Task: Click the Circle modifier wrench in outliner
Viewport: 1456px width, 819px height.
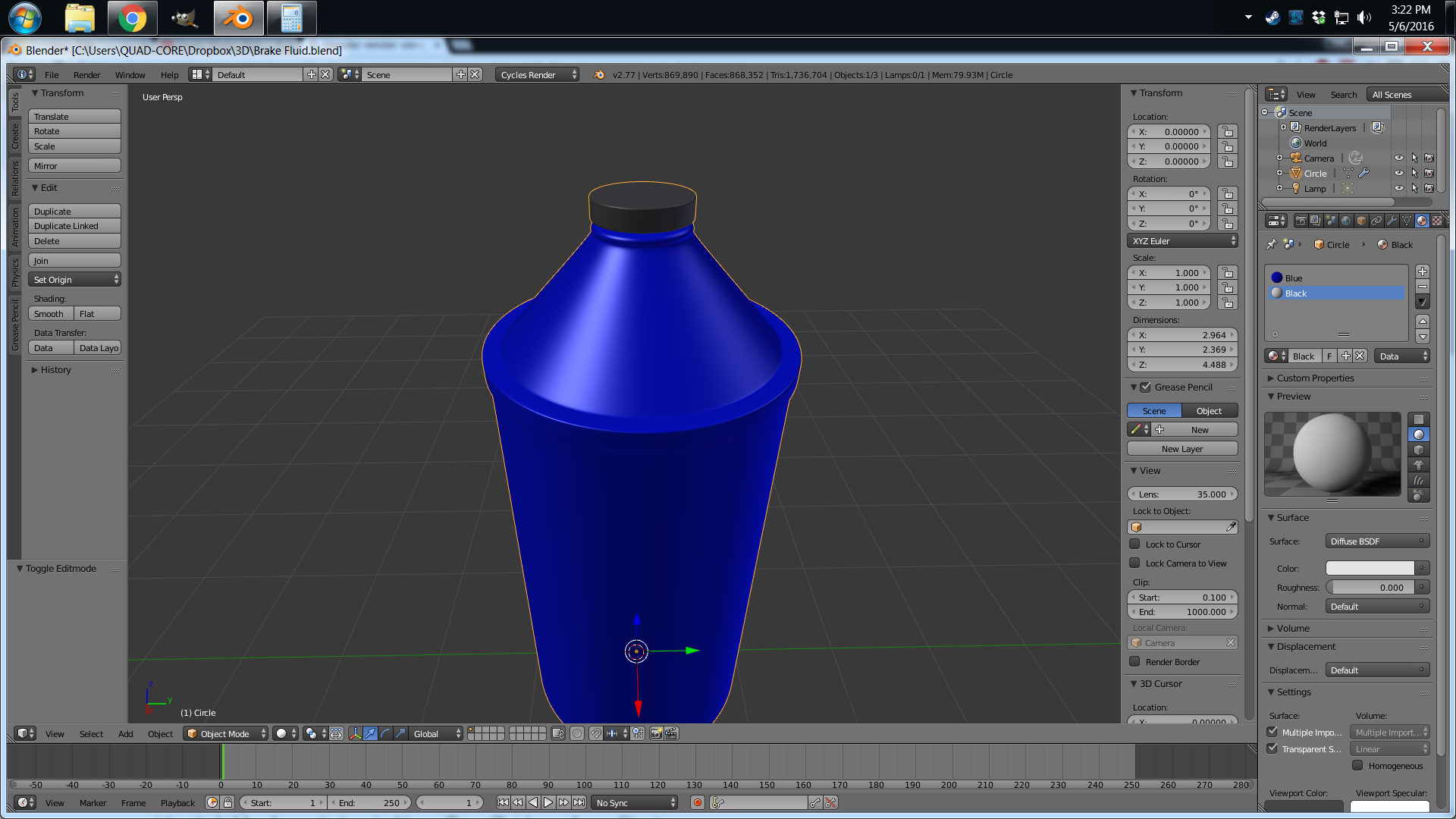Action: (1363, 173)
